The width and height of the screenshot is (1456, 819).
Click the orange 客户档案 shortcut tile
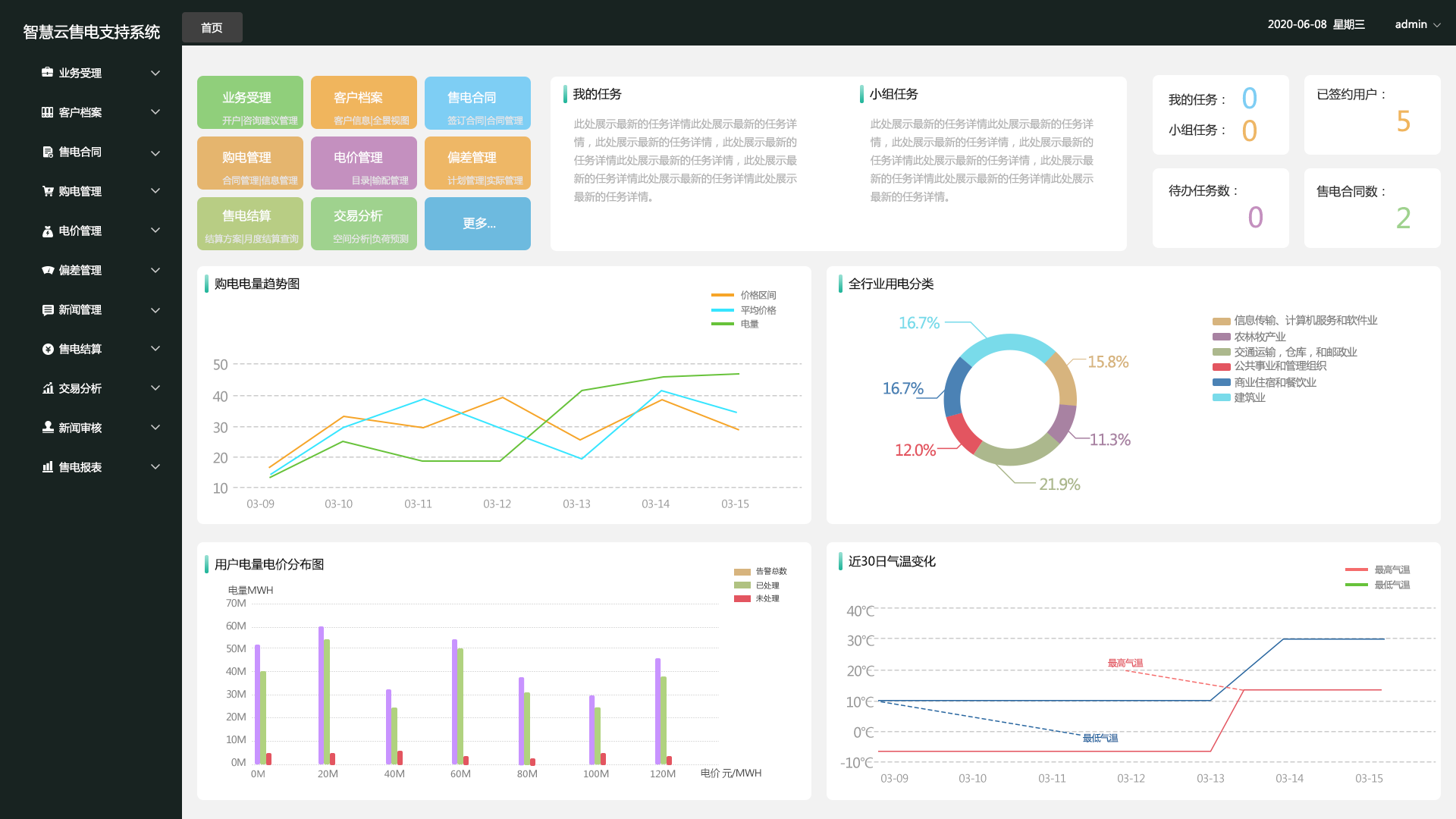click(x=364, y=102)
